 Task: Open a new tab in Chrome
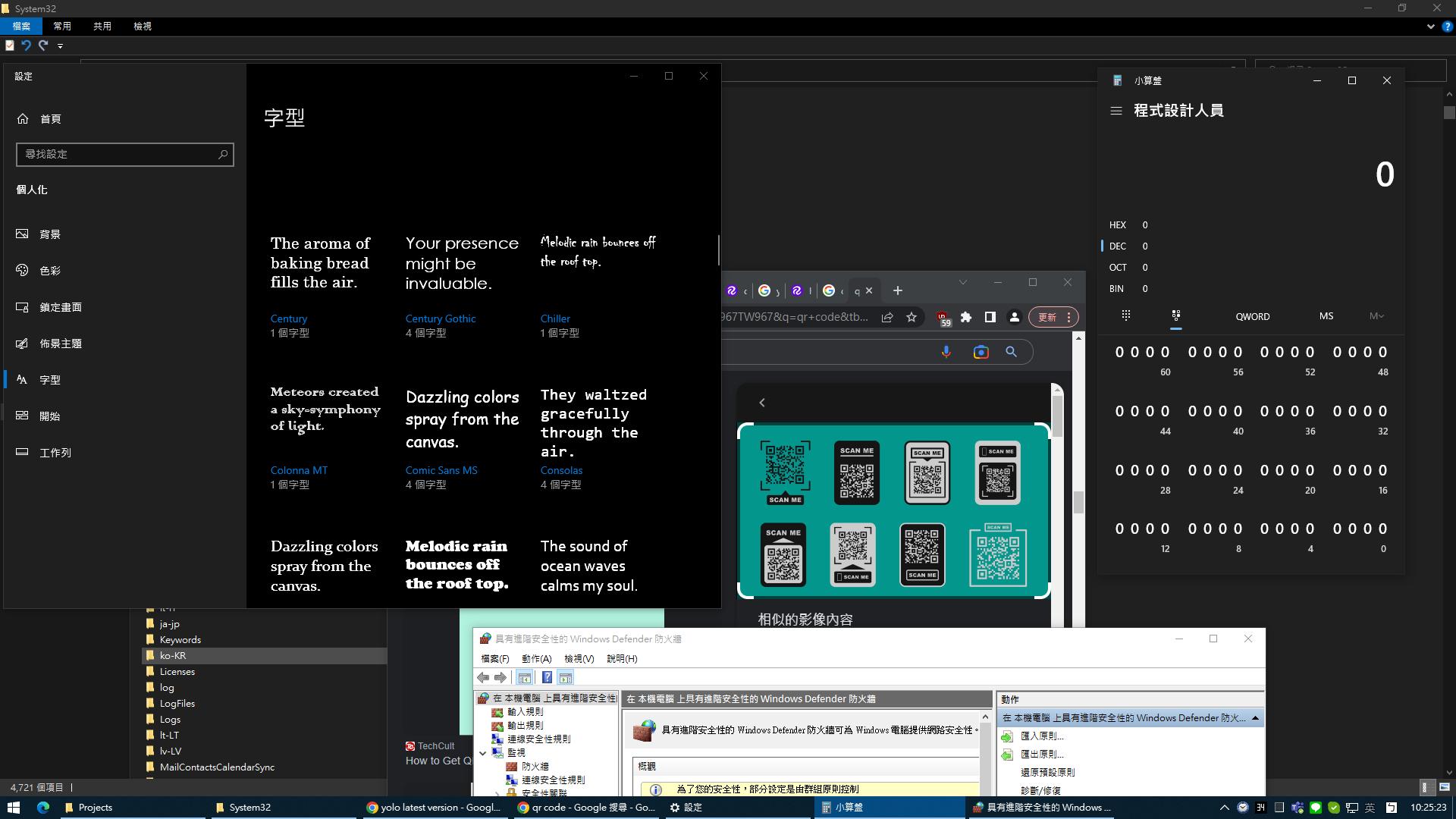[x=898, y=290]
